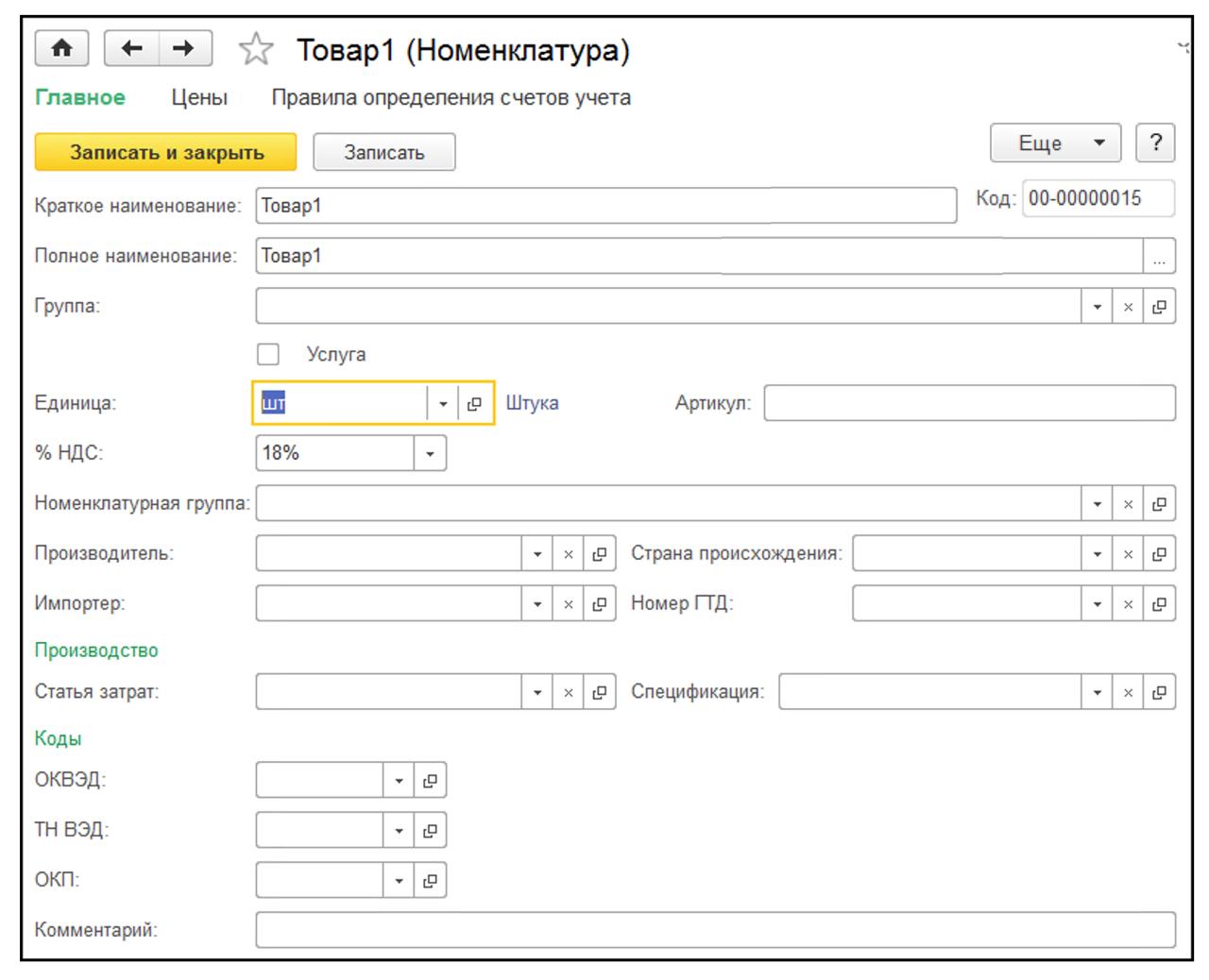Open the Номенклатурная группа dropdown list
The image size is (1209, 980).
point(1097,504)
